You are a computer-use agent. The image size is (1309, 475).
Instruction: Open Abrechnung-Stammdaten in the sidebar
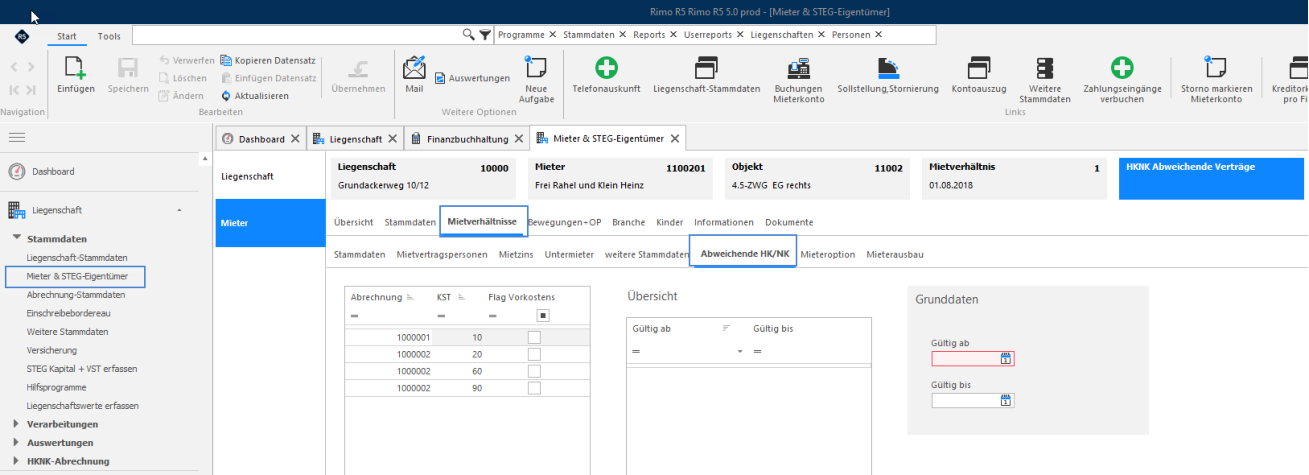[x=76, y=295]
